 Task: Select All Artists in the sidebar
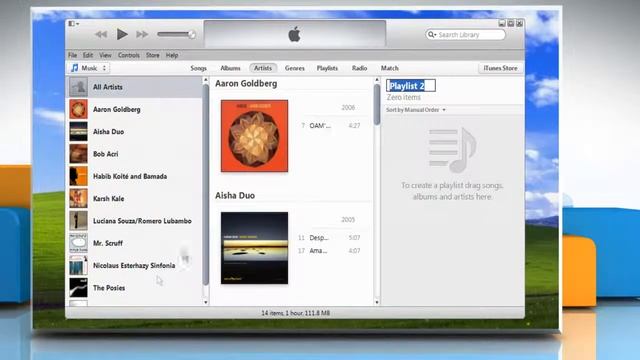134,87
